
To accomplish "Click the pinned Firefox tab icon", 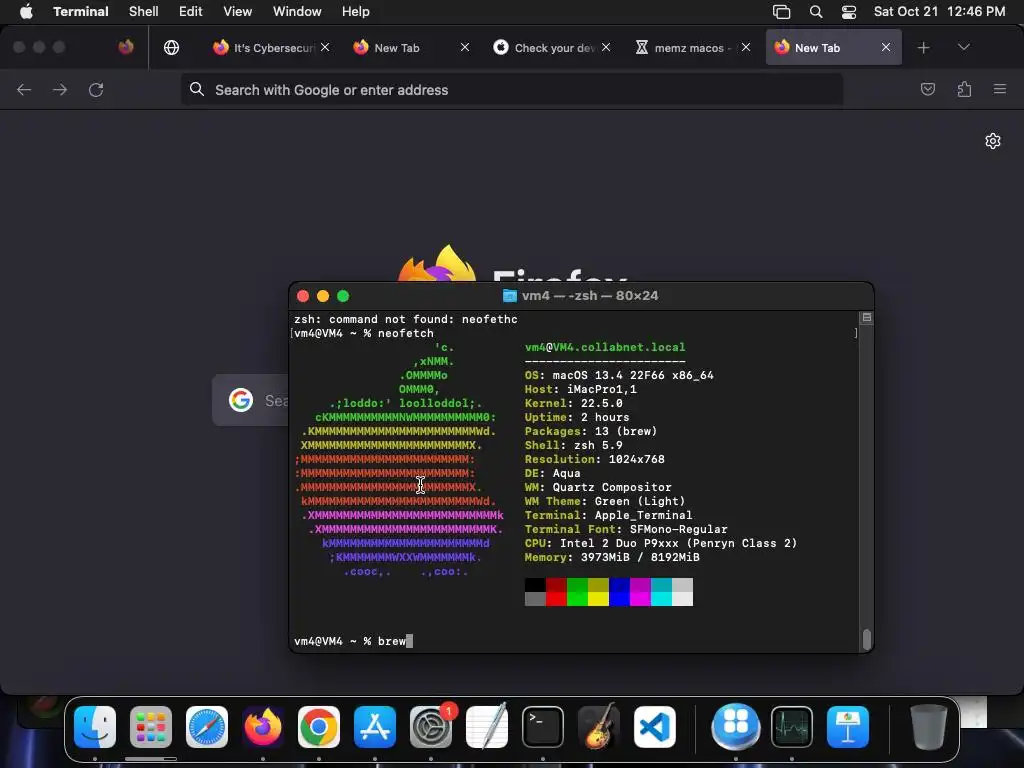I will [126, 47].
